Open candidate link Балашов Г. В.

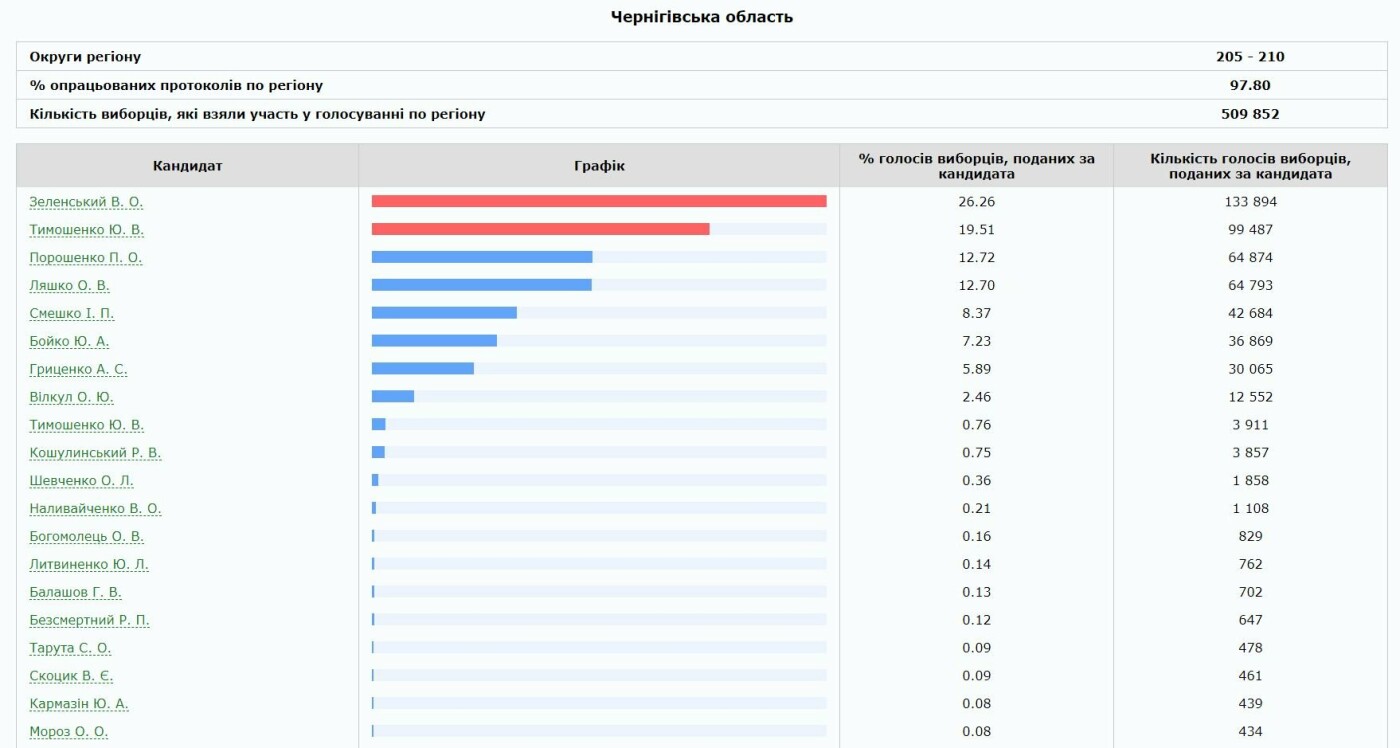click(75, 593)
